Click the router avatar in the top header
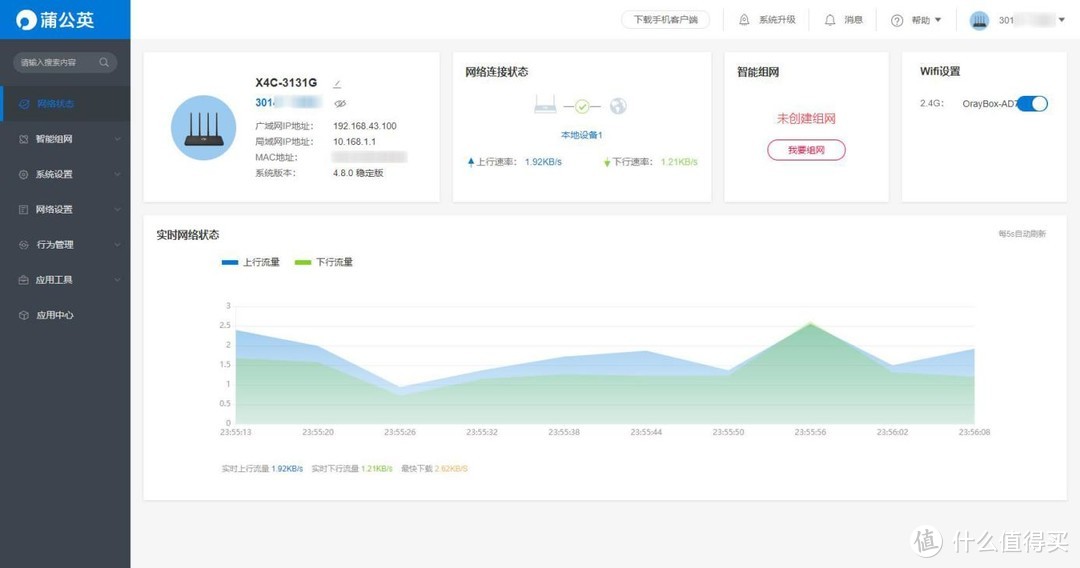The height and width of the screenshot is (568, 1080). 979,20
